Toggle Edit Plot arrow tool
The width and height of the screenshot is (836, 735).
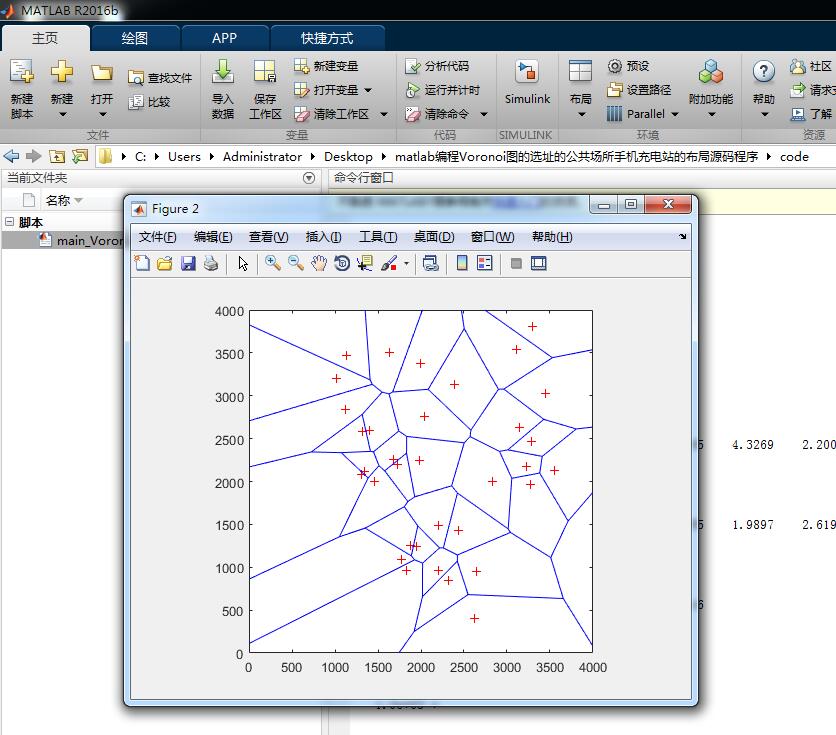243,263
